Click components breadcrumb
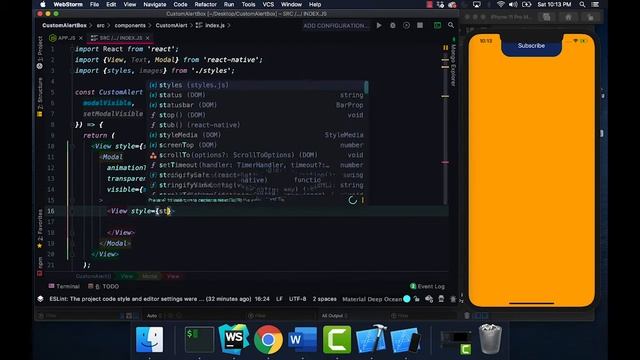 130,25
